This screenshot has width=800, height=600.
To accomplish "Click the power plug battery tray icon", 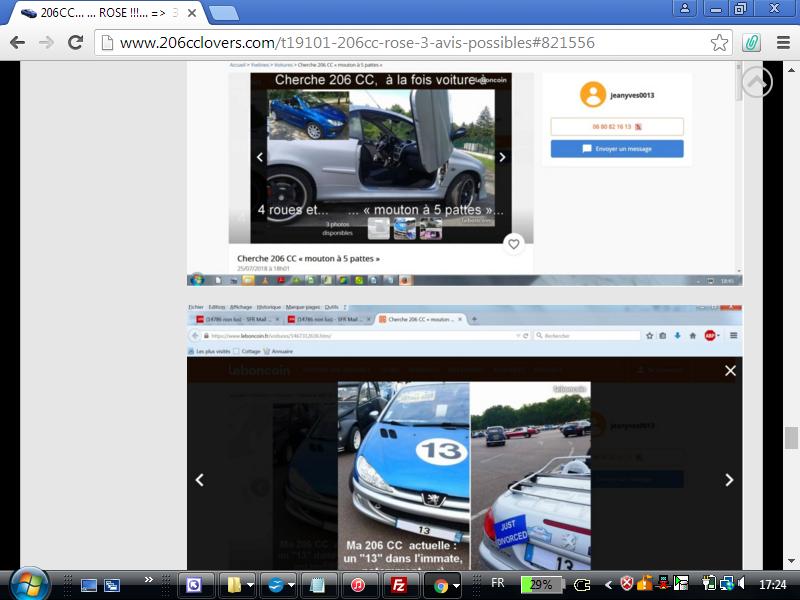I will click(709, 583).
